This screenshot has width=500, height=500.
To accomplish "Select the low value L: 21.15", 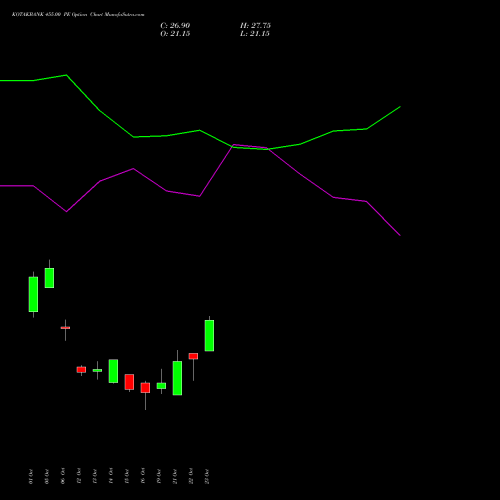I will tap(255, 34).
